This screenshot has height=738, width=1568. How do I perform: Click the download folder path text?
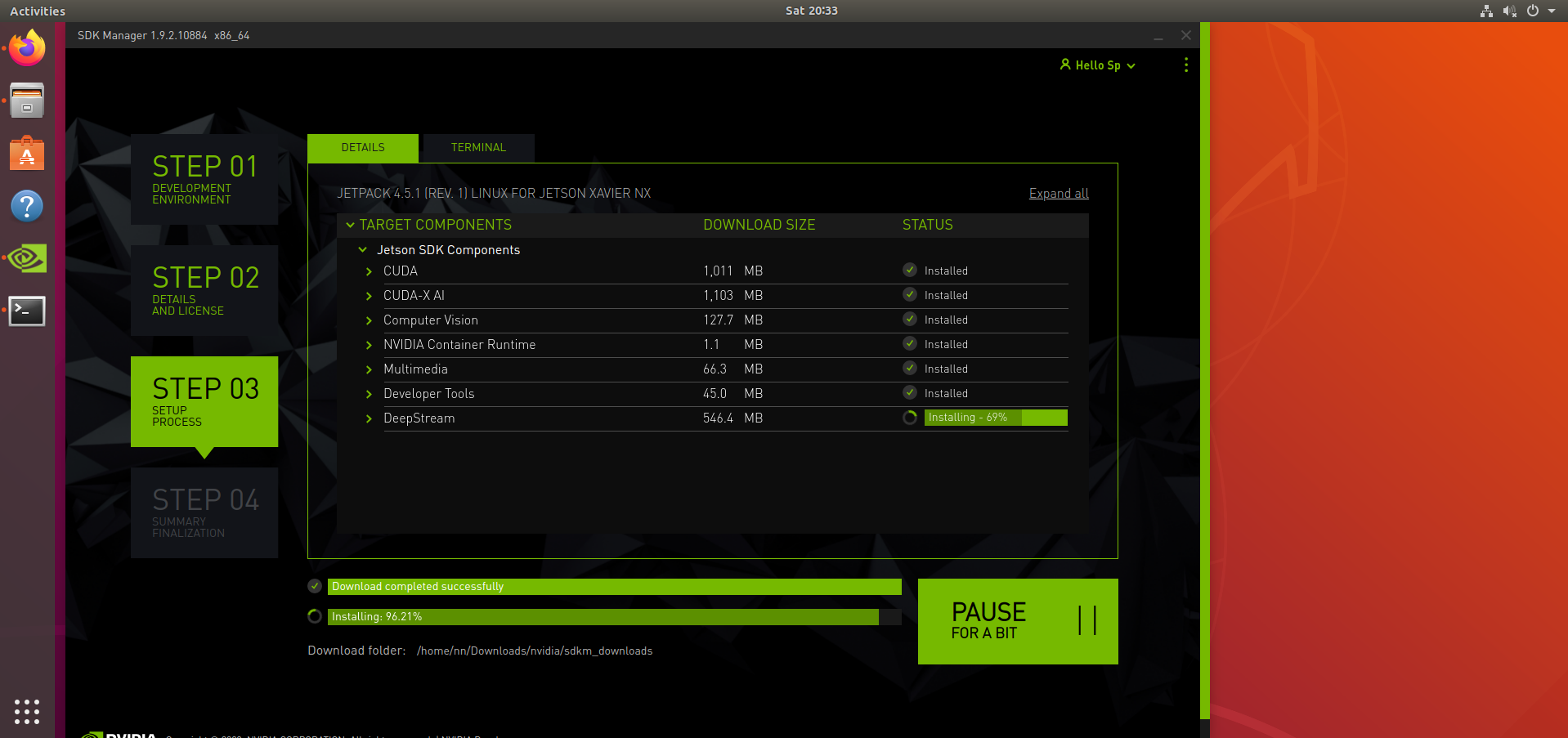[535, 651]
